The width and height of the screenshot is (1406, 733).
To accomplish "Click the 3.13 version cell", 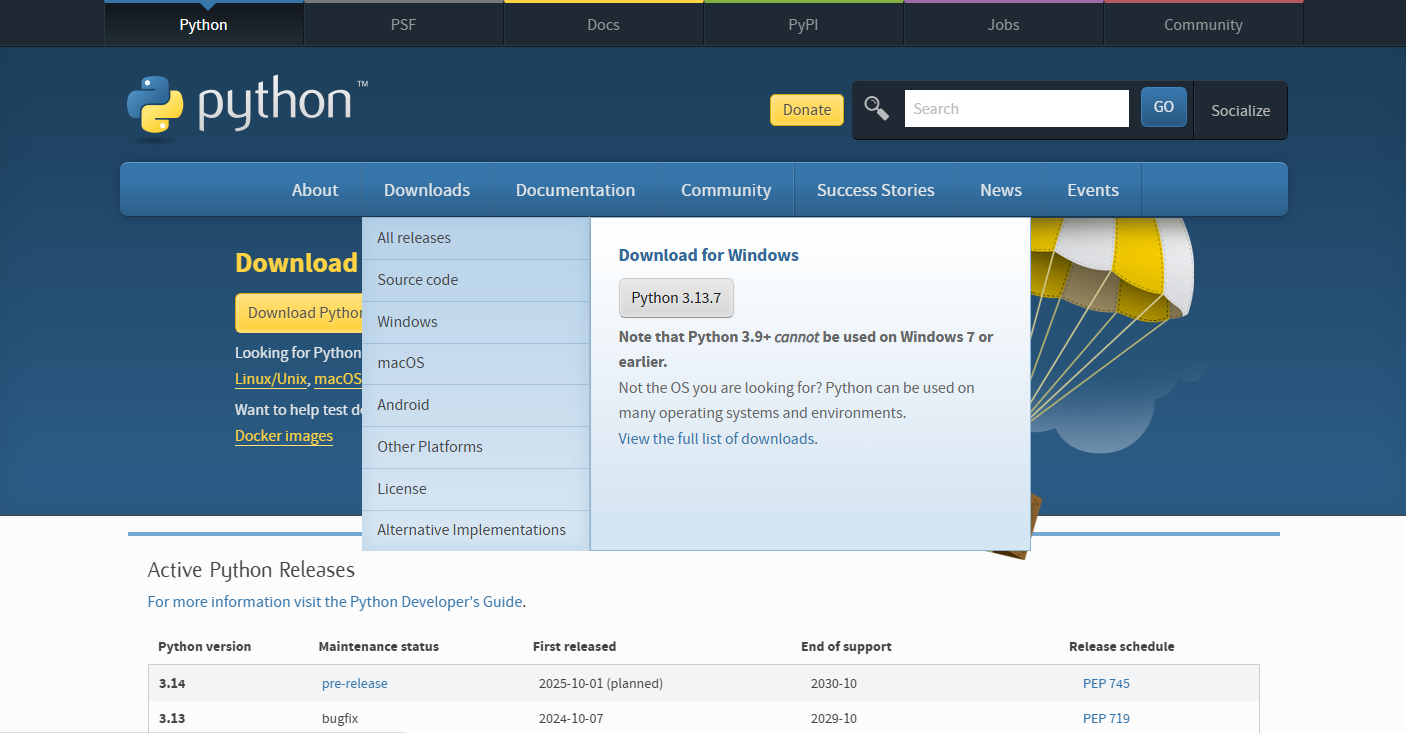I will (172, 718).
